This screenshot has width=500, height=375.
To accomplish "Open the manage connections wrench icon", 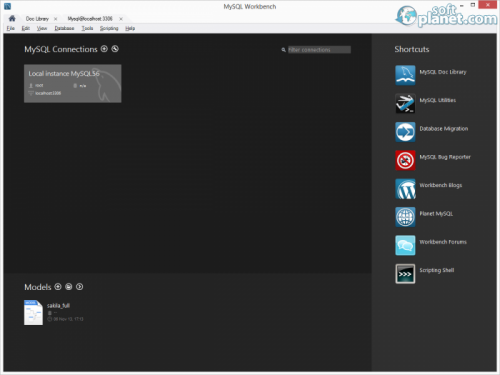I will (115, 49).
